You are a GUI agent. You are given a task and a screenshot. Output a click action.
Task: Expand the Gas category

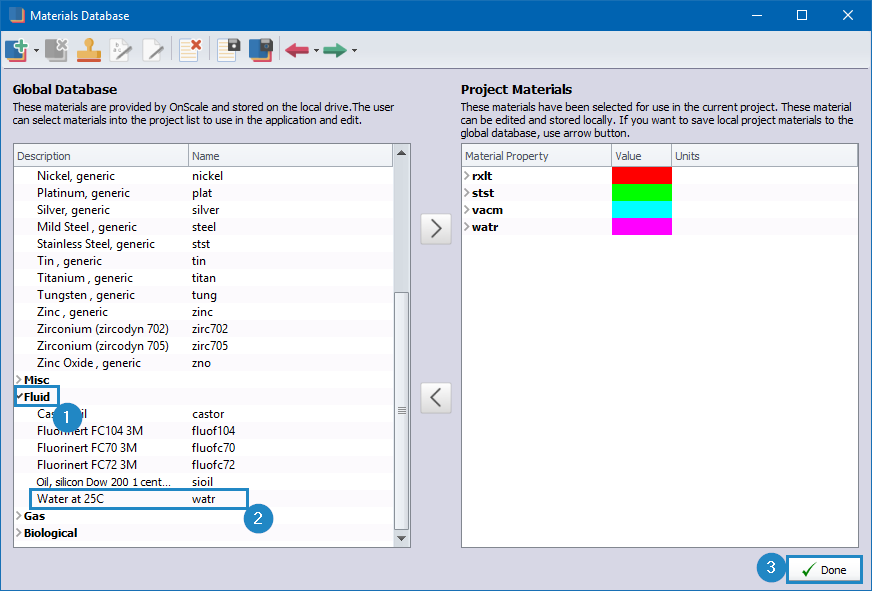click(x=19, y=516)
